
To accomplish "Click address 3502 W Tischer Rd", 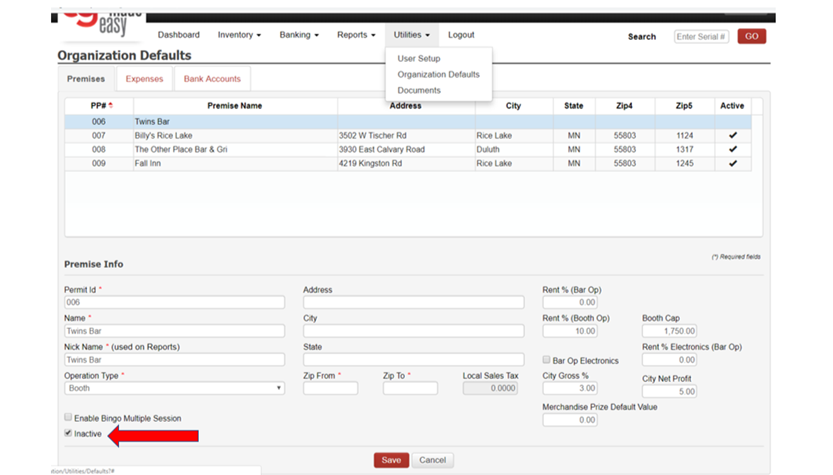I will point(372,135).
